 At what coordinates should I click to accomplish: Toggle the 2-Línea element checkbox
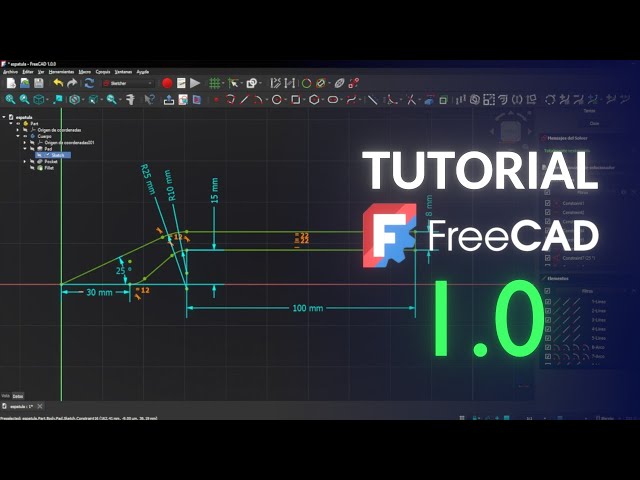pyautogui.click(x=548, y=311)
